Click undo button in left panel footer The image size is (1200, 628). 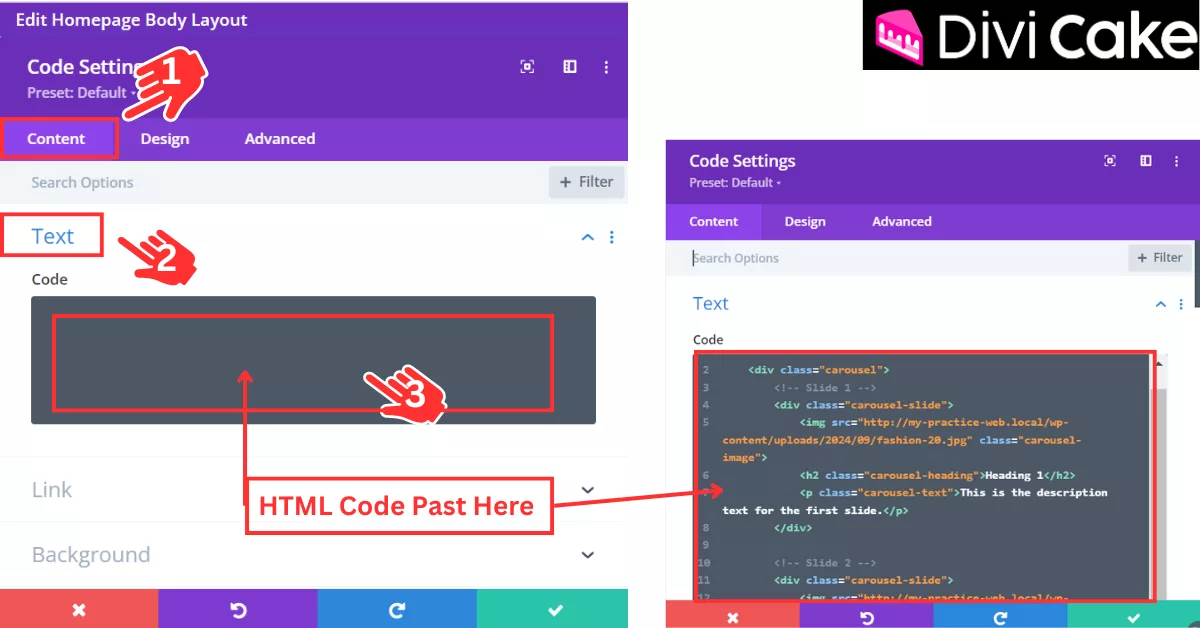point(238,609)
